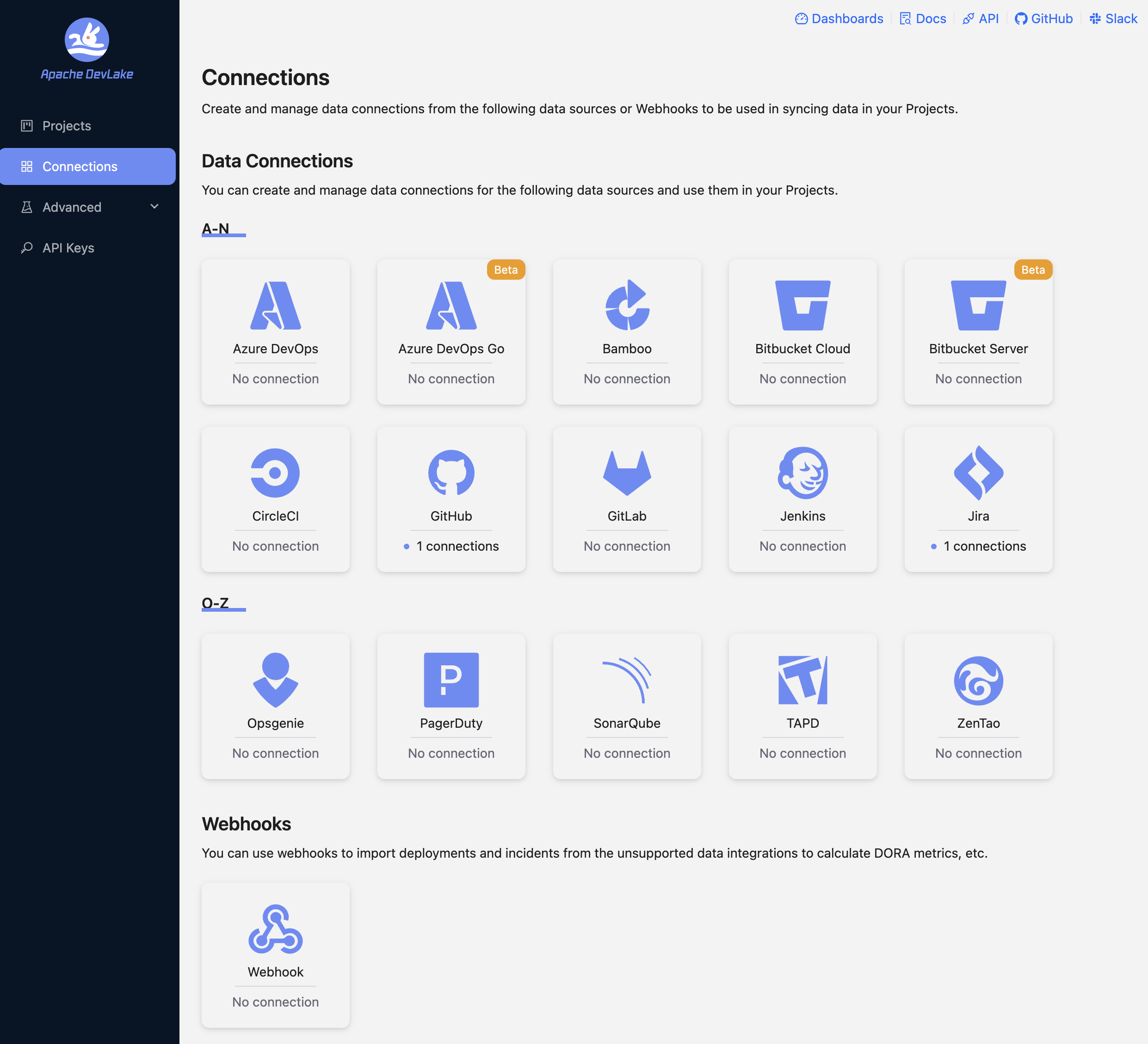Click the Slack logo icon in header
This screenshot has height=1044, width=1148.
click(1095, 19)
